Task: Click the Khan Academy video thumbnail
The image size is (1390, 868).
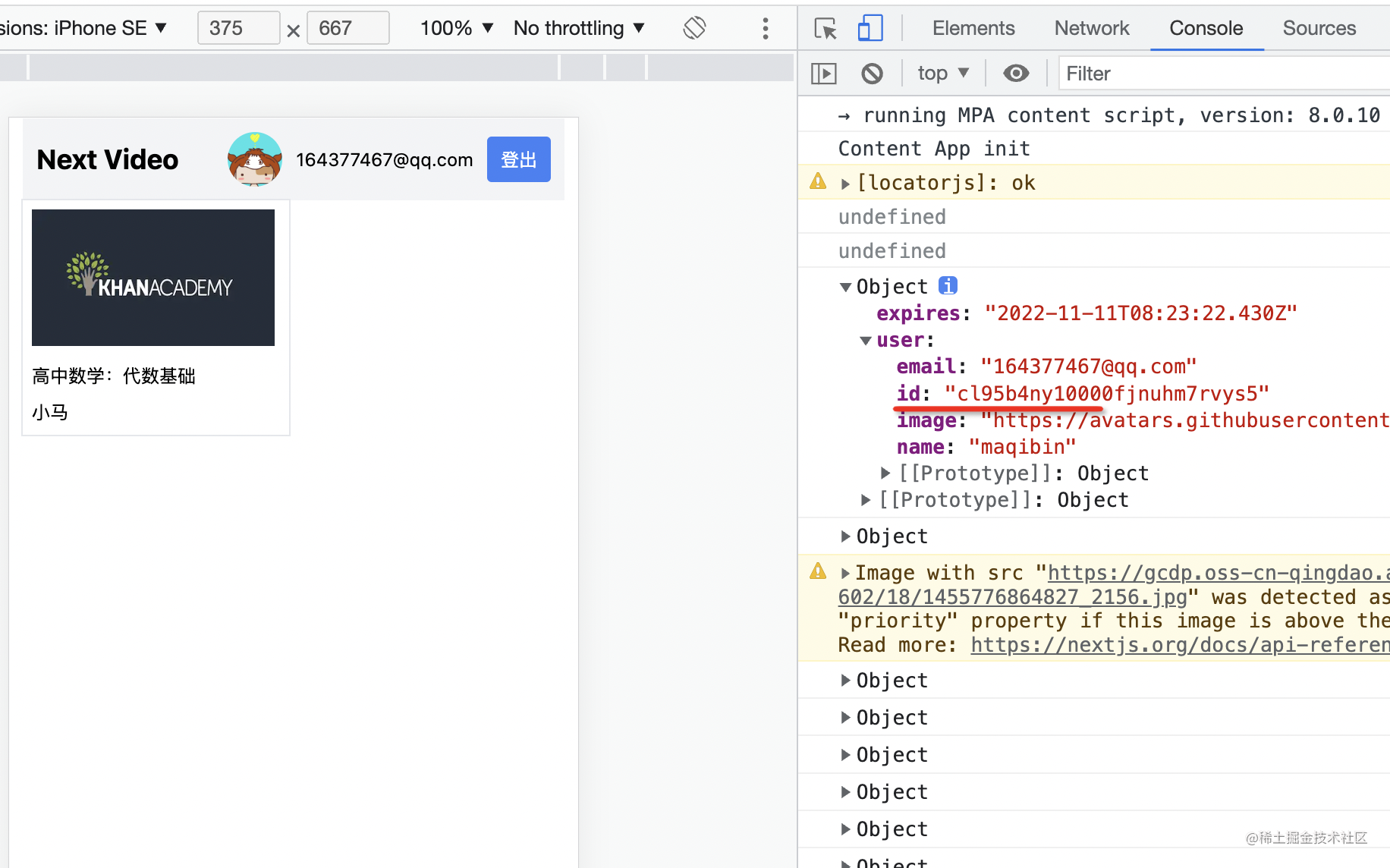Action: pyautogui.click(x=153, y=277)
